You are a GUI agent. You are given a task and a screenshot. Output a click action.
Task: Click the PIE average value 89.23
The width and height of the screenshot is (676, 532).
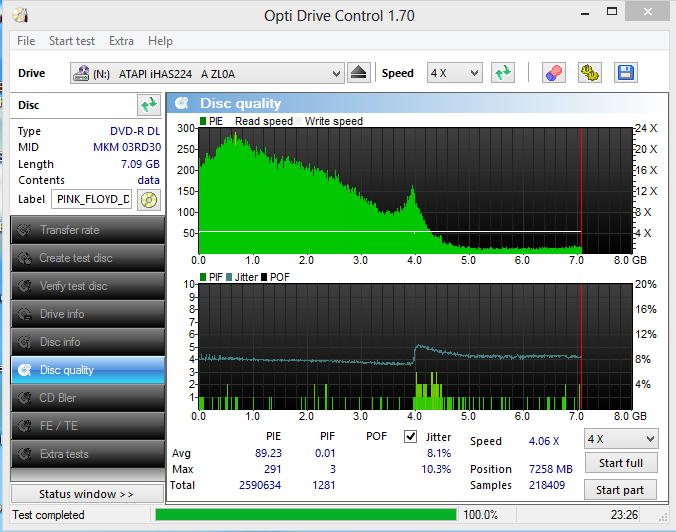click(268, 453)
